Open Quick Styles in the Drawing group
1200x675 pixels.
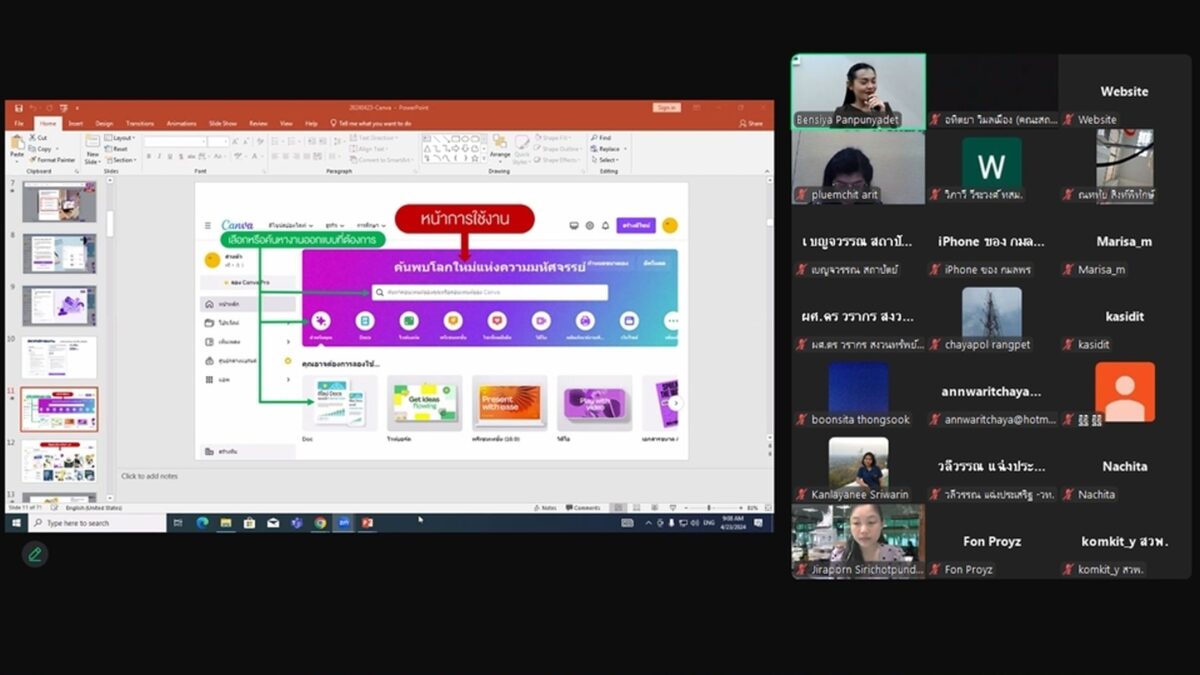[523, 148]
